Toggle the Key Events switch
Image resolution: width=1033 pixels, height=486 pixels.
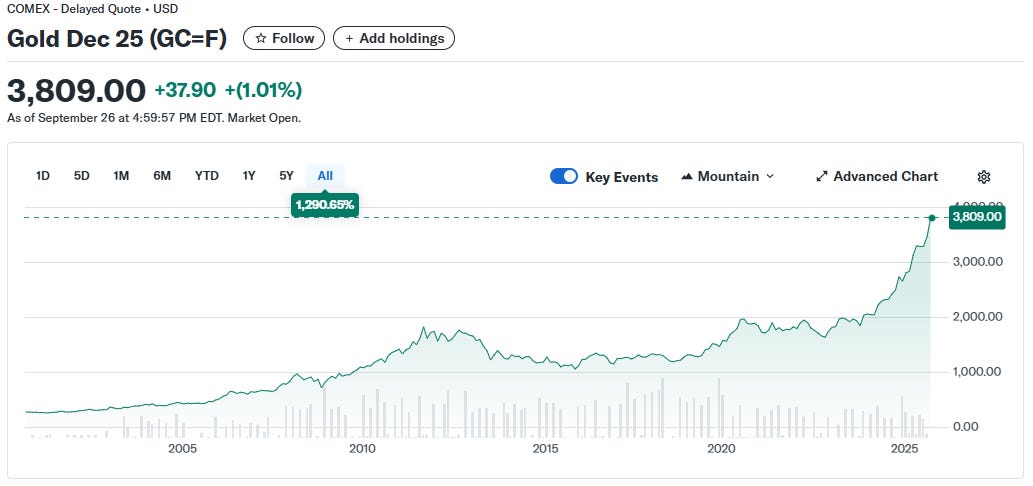(564, 177)
